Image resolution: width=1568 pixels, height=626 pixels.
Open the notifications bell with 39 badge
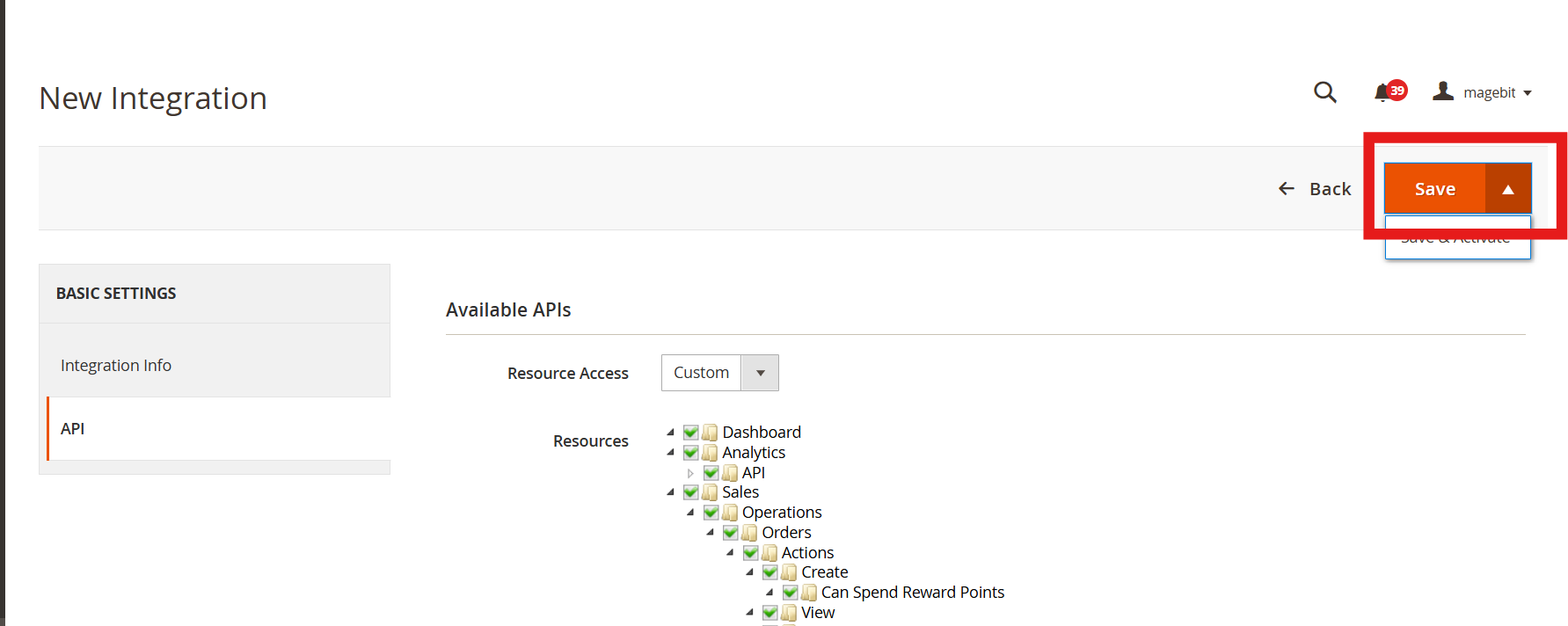pyautogui.click(x=1390, y=91)
